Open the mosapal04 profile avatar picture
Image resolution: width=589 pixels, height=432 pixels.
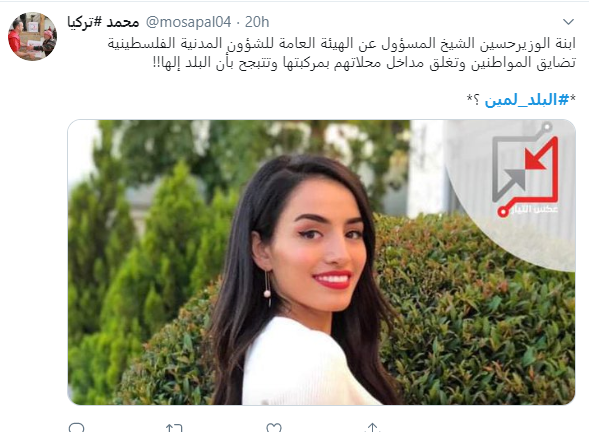click(32, 36)
